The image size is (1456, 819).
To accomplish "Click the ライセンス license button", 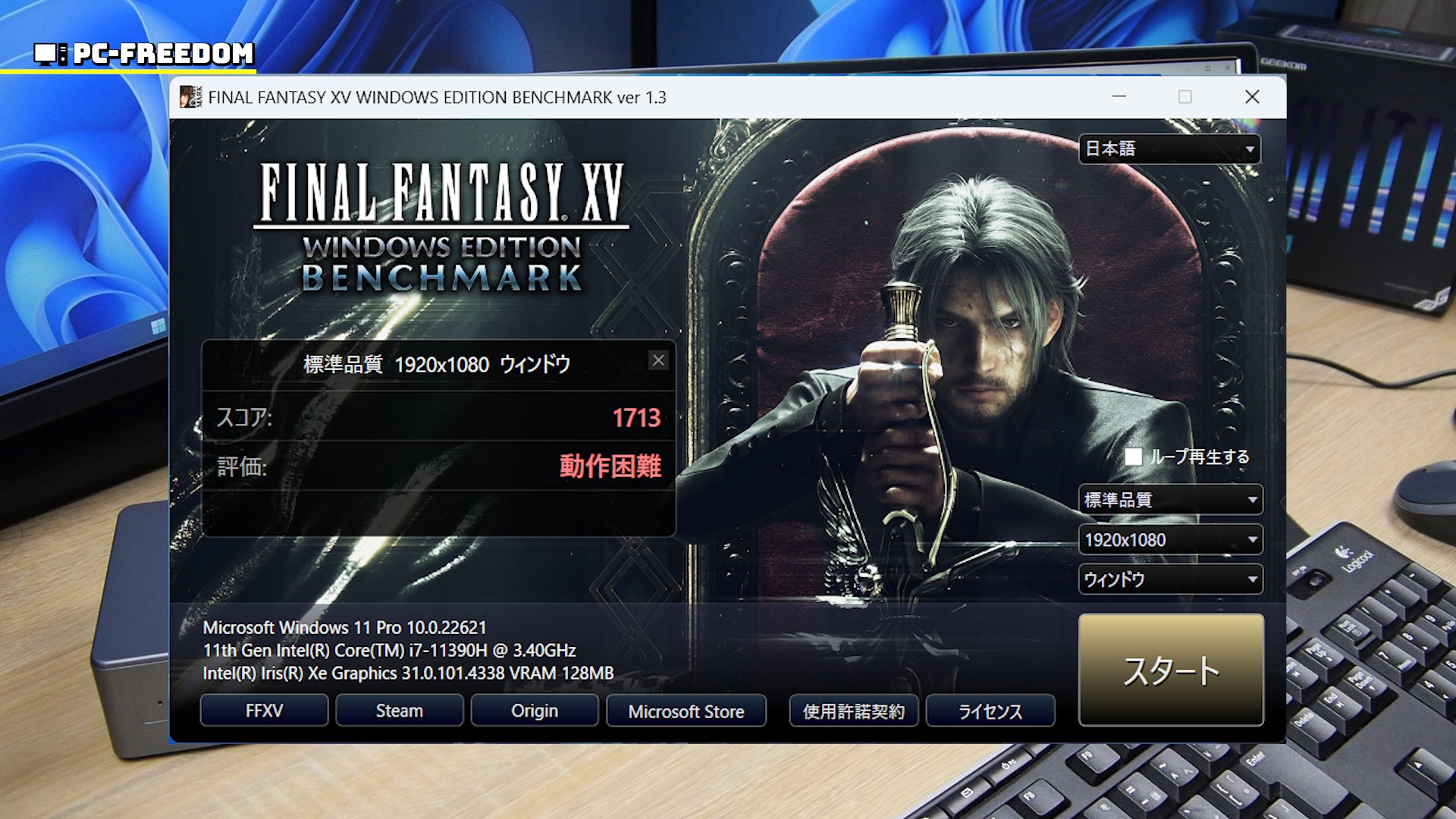I will tap(990, 711).
